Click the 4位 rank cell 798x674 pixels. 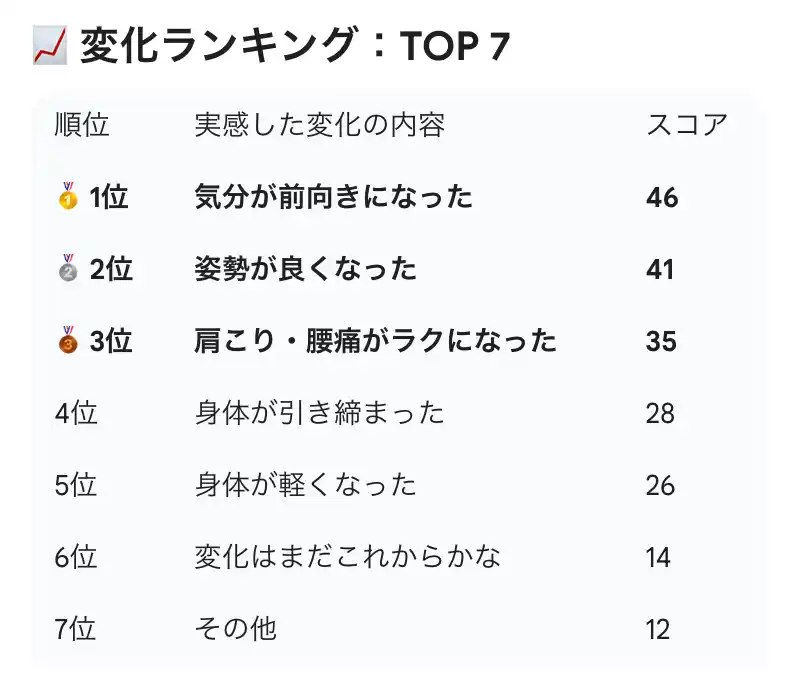76,414
